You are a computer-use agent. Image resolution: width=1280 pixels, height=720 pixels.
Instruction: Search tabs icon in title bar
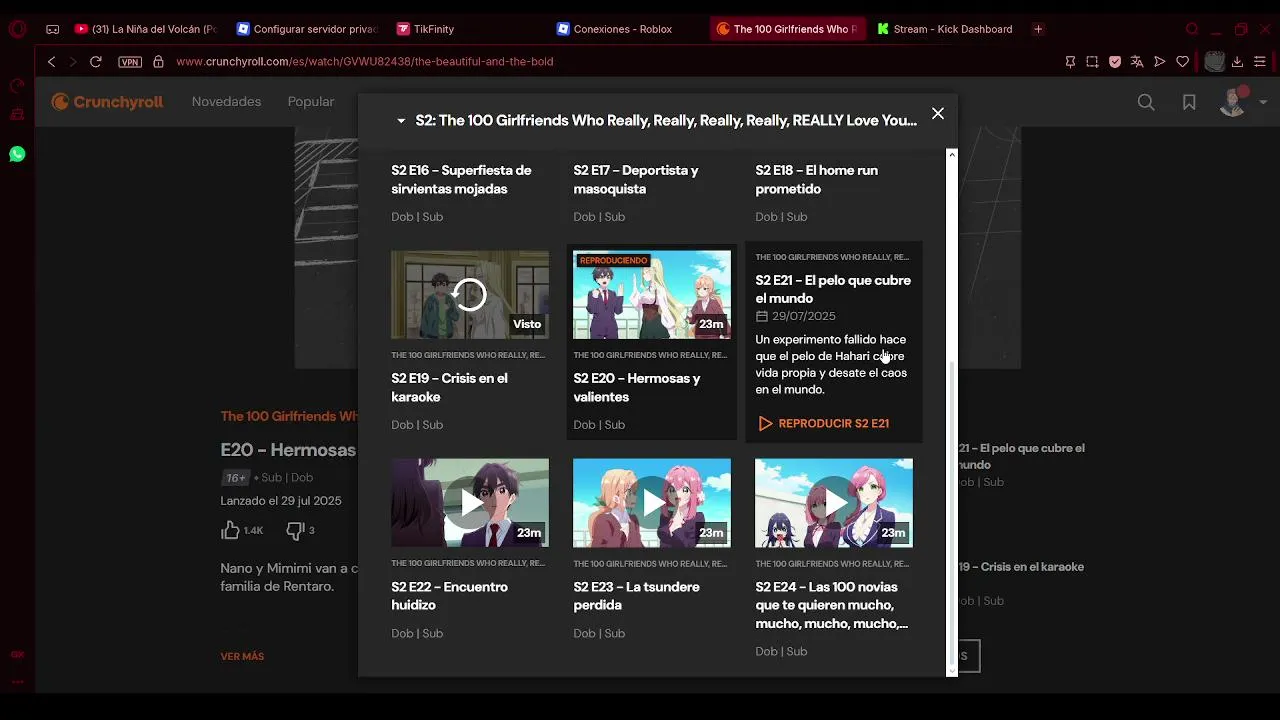pos(1191,30)
